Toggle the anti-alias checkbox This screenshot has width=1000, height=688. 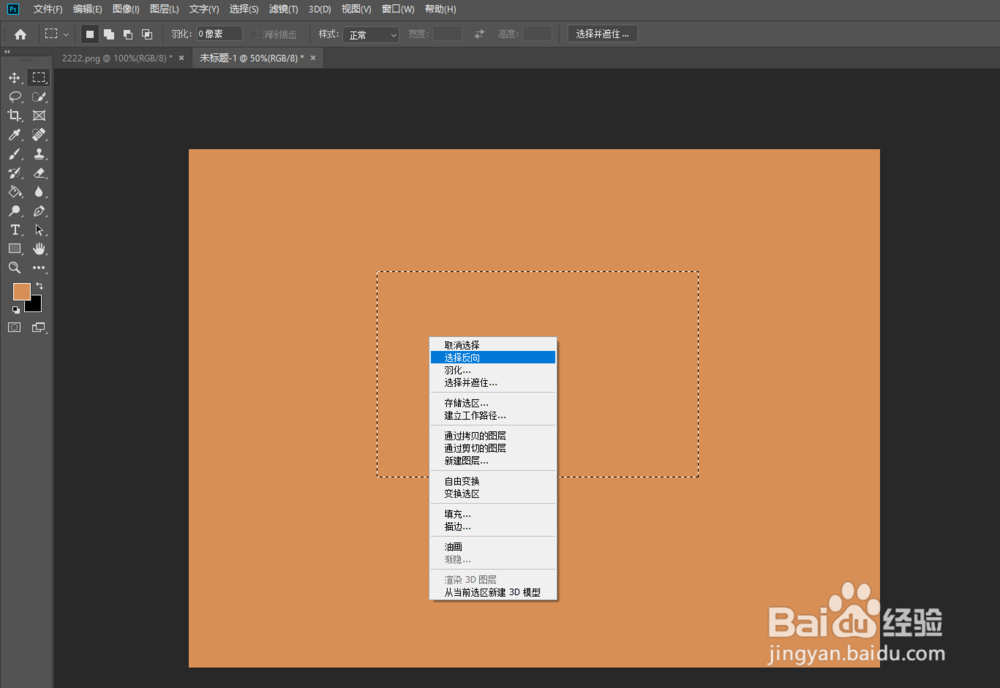coord(253,34)
